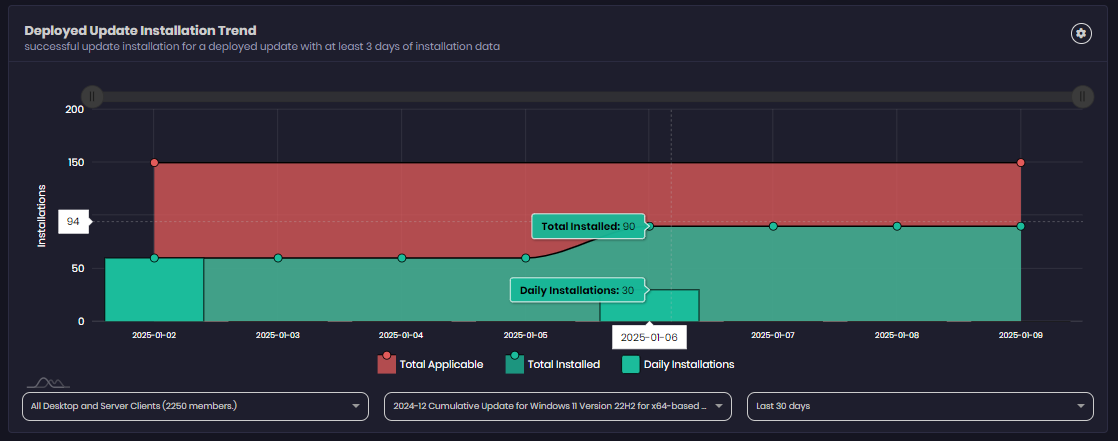1118x441 pixels.
Task: Click the Daily Installations legend color box
Action: coord(630,364)
